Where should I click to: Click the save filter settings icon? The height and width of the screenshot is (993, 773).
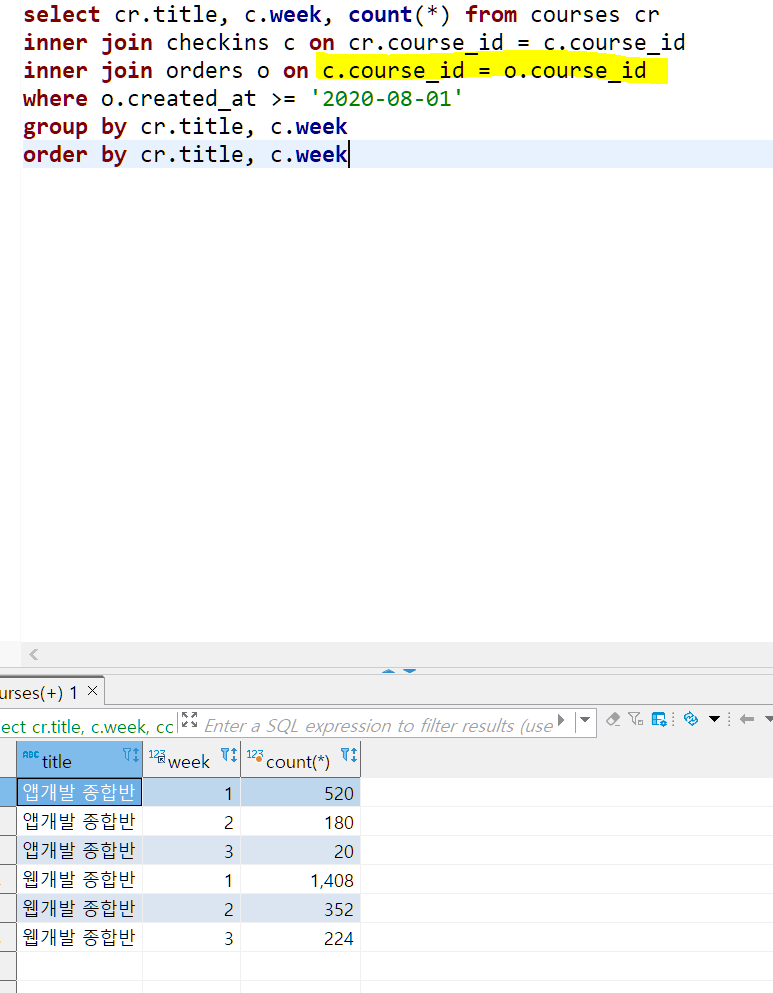point(659,719)
